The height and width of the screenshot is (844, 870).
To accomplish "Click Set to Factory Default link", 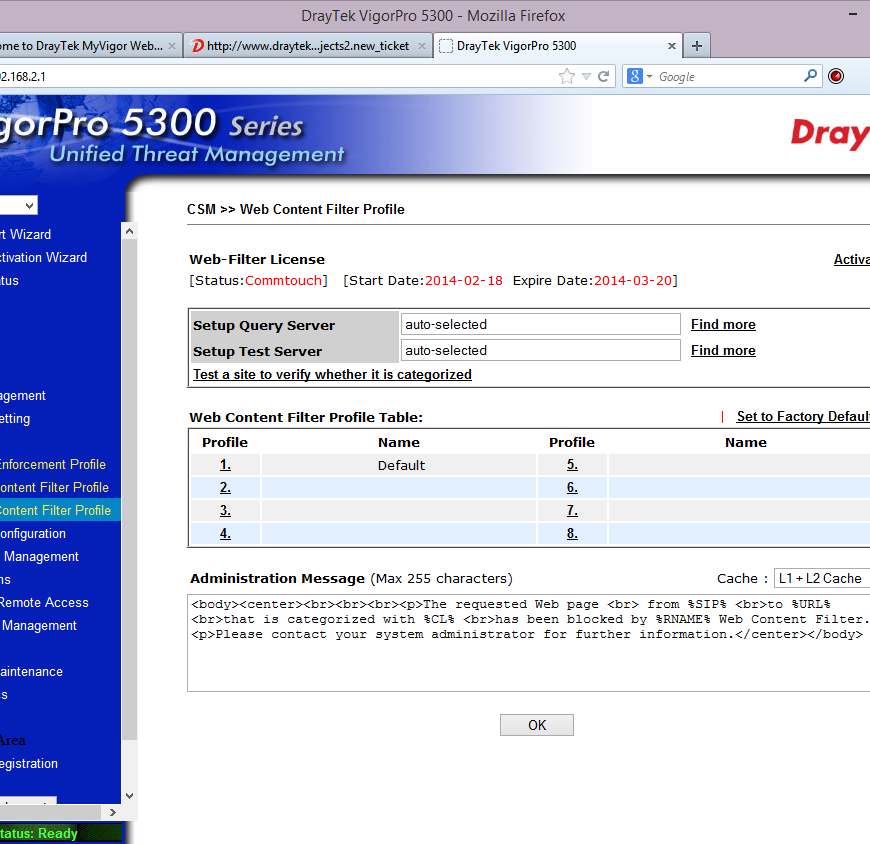I will click(802, 417).
